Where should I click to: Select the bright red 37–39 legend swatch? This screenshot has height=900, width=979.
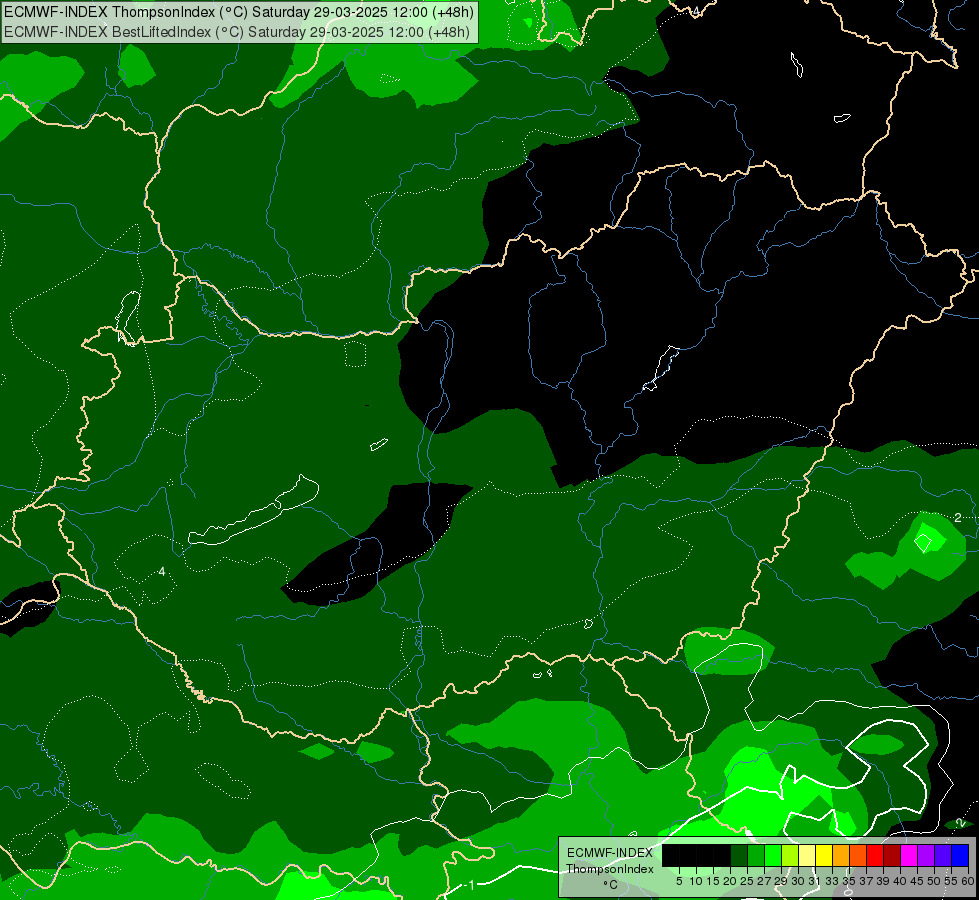click(x=875, y=855)
